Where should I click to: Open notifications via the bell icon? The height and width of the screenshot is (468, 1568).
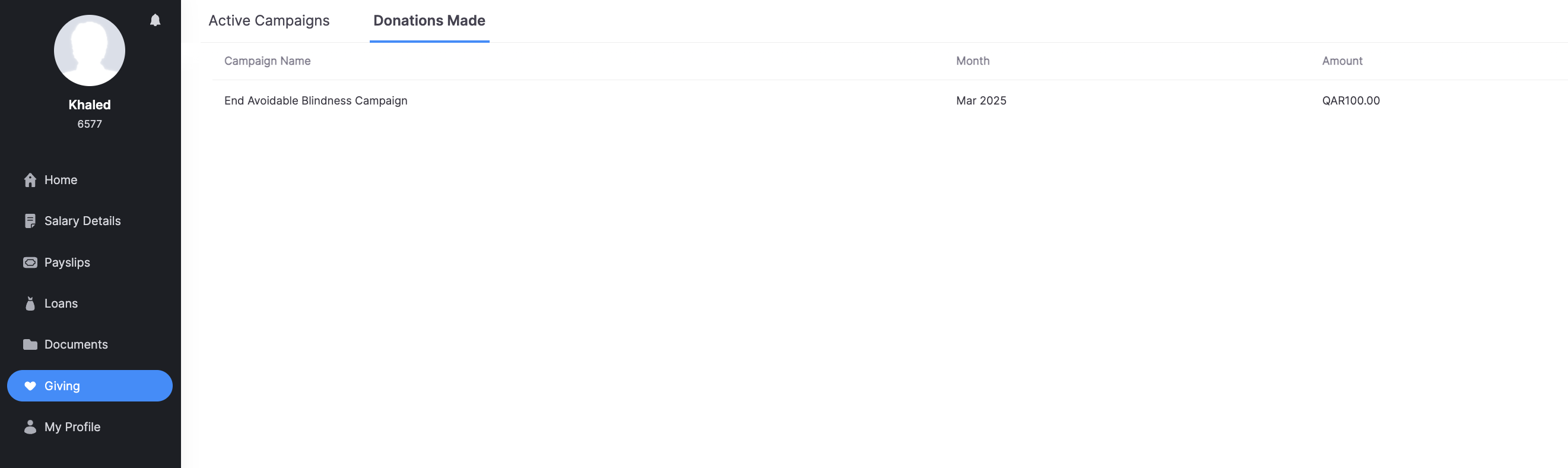(x=155, y=20)
